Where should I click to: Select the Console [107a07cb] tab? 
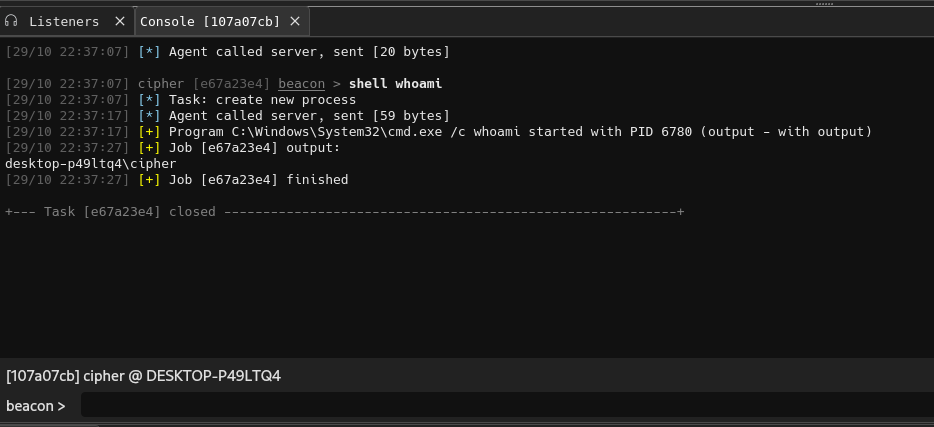click(210, 21)
